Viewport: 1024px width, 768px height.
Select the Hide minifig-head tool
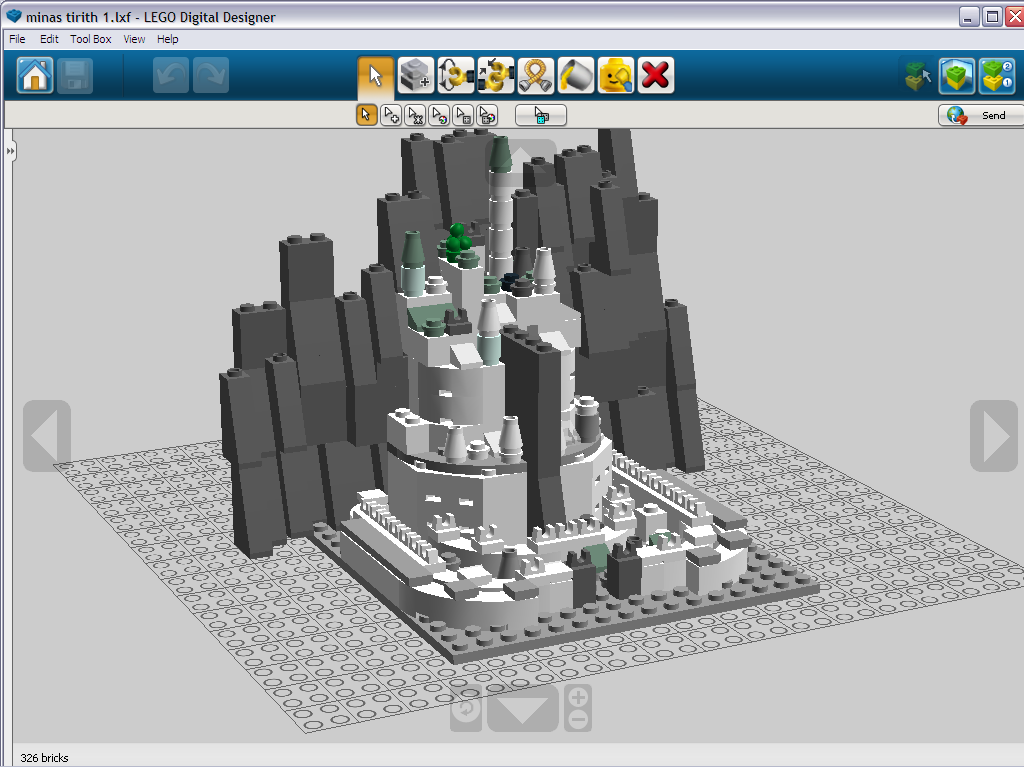616,75
